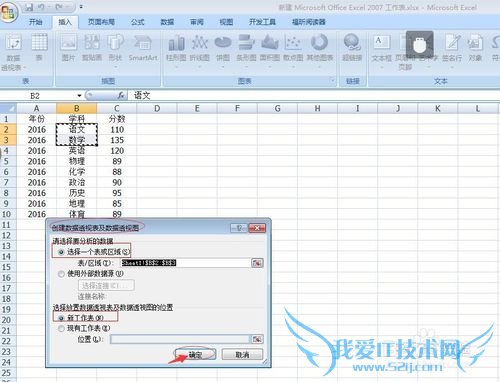Viewport: 500px width, 382px height.
Task: Click range selector icon beside 表/区域 field
Action: (x=257, y=263)
